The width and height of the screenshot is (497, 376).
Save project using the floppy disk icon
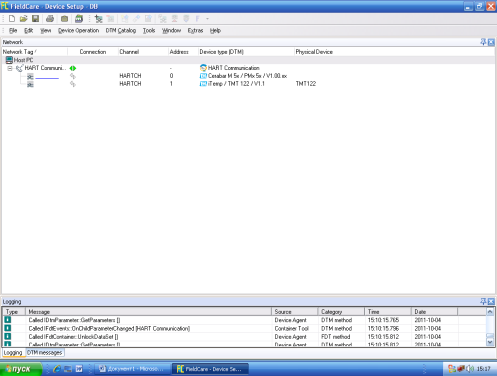(x=35, y=19)
